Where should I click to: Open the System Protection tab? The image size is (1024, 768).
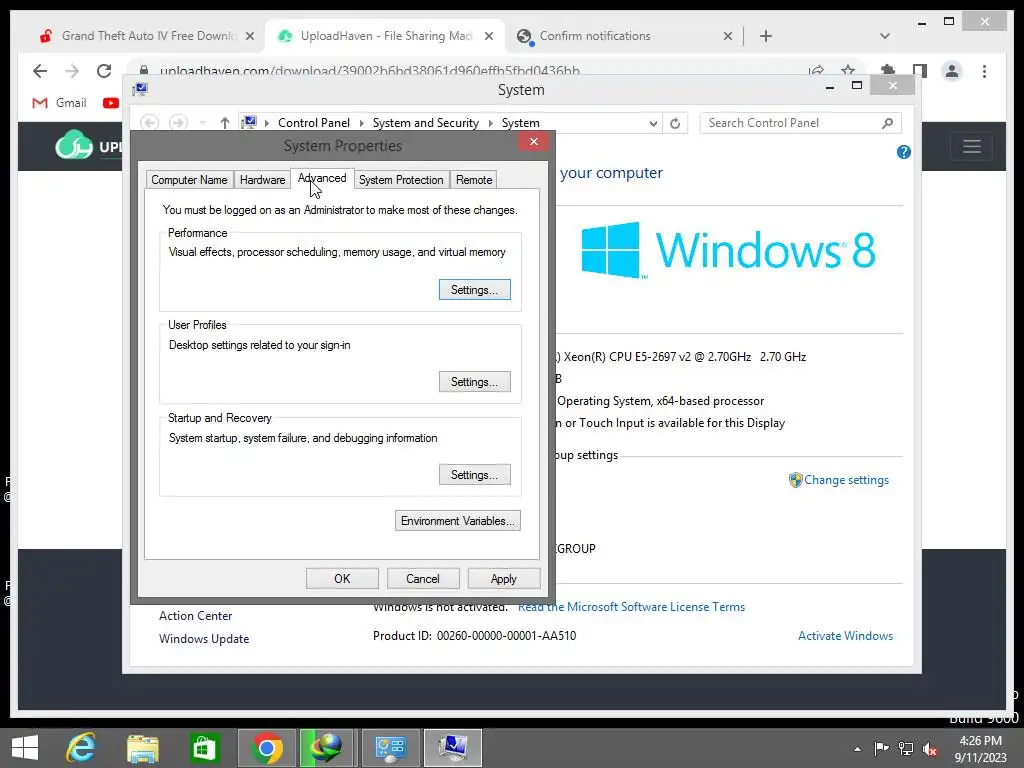point(401,180)
